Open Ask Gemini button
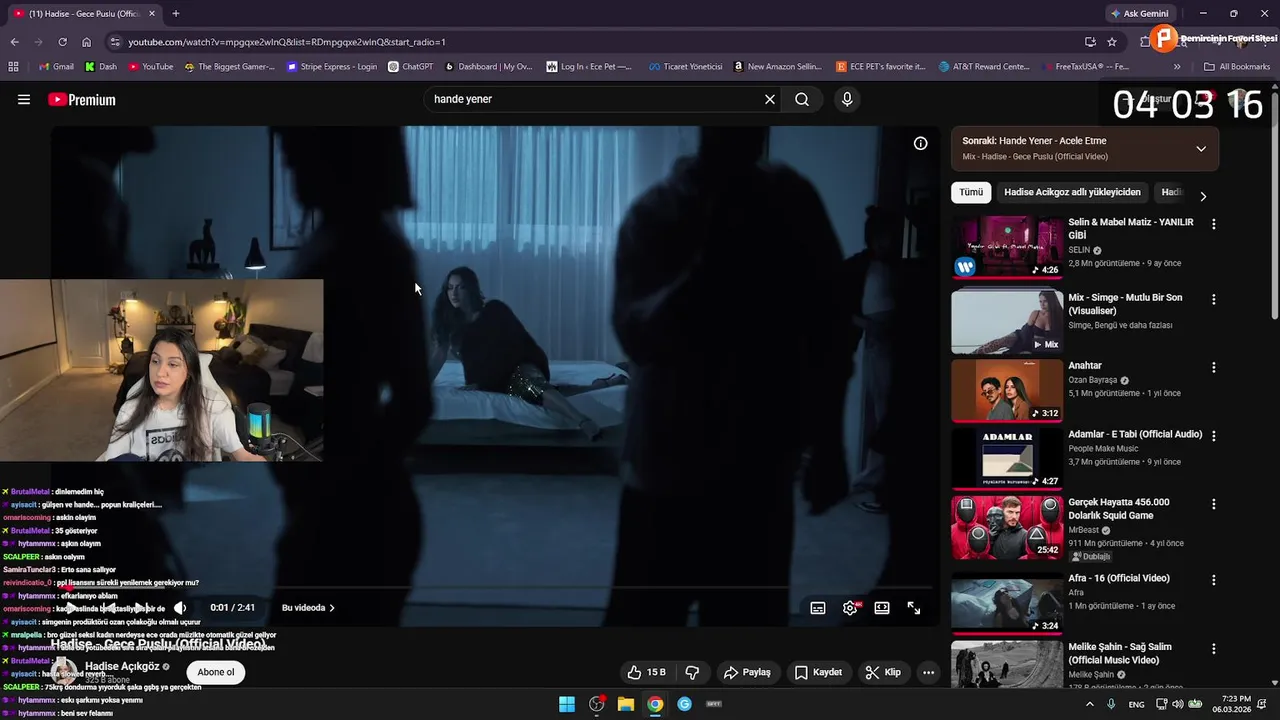The width and height of the screenshot is (1280, 720). (x=1139, y=13)
